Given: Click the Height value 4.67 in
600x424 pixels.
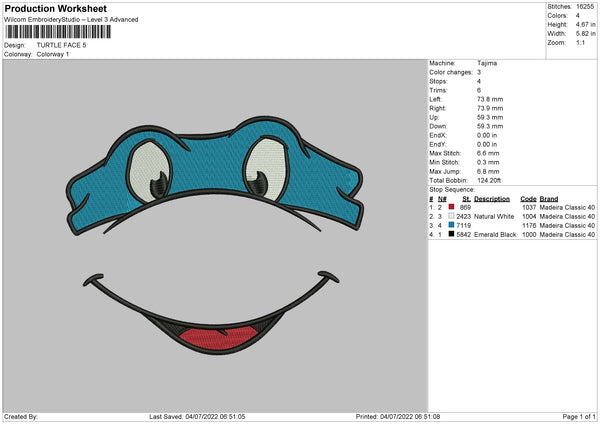Looking at the screenshot, I should 585,24.
